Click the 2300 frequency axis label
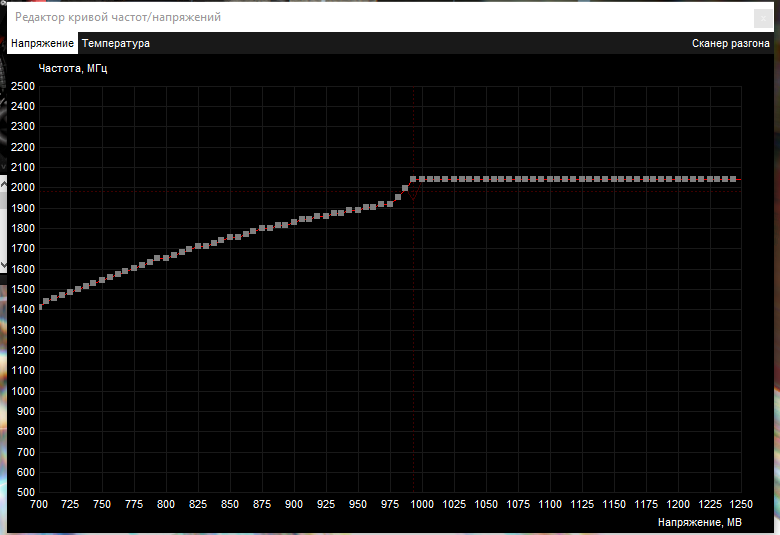The width and height of the screenshot is (780, 535). pyautogui.click(x=23, y=126)
